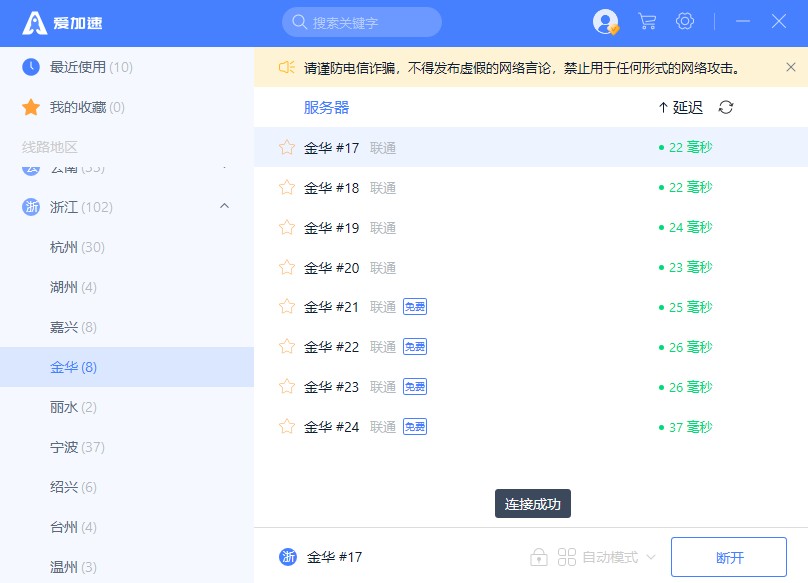Click the speaker announcement icon

[286, 68]
